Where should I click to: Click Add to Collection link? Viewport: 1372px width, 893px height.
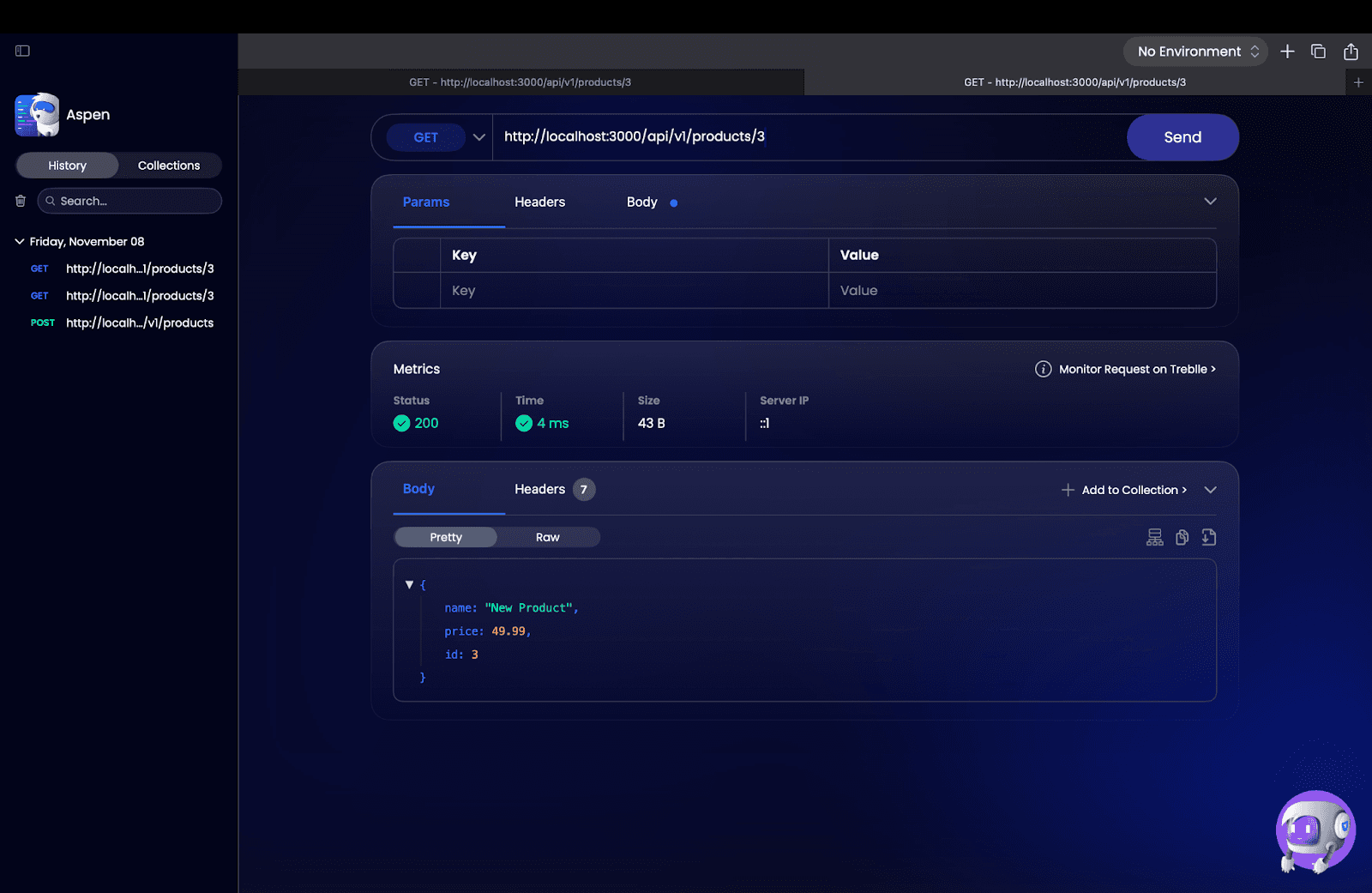click(x=1133, y=489)
